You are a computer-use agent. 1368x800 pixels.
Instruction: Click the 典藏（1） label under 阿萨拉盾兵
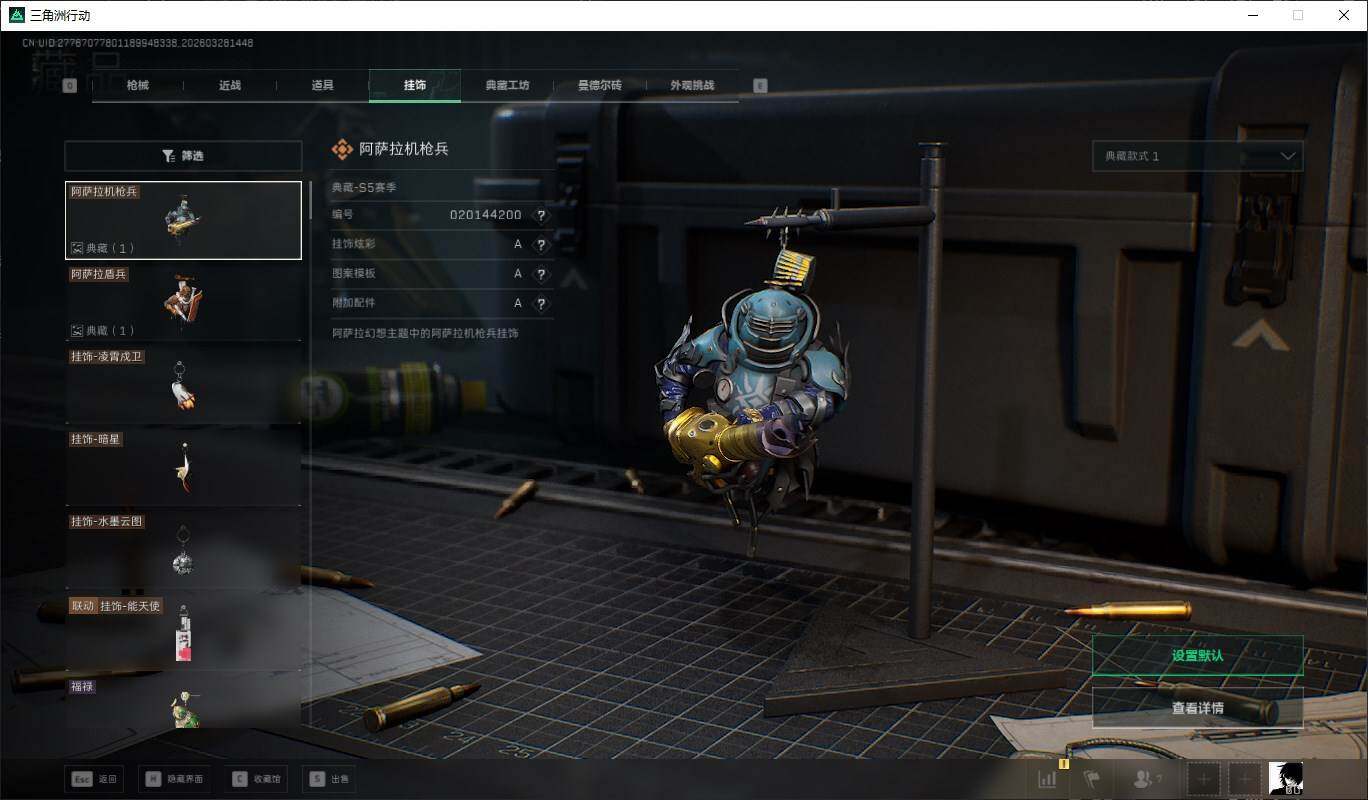coord(102,330)
